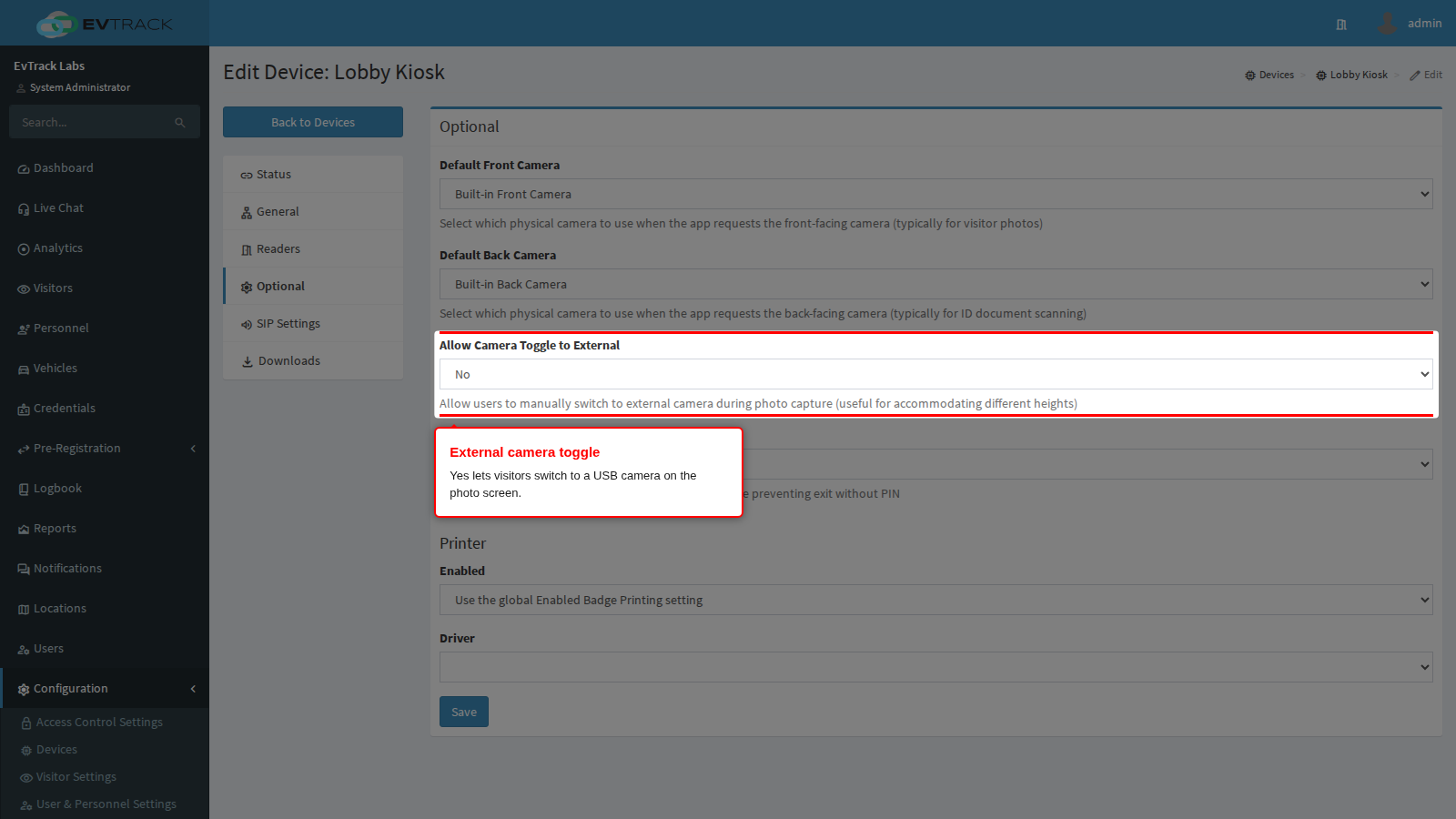Open Personnel section in sidebar

(x=105, y=329)
